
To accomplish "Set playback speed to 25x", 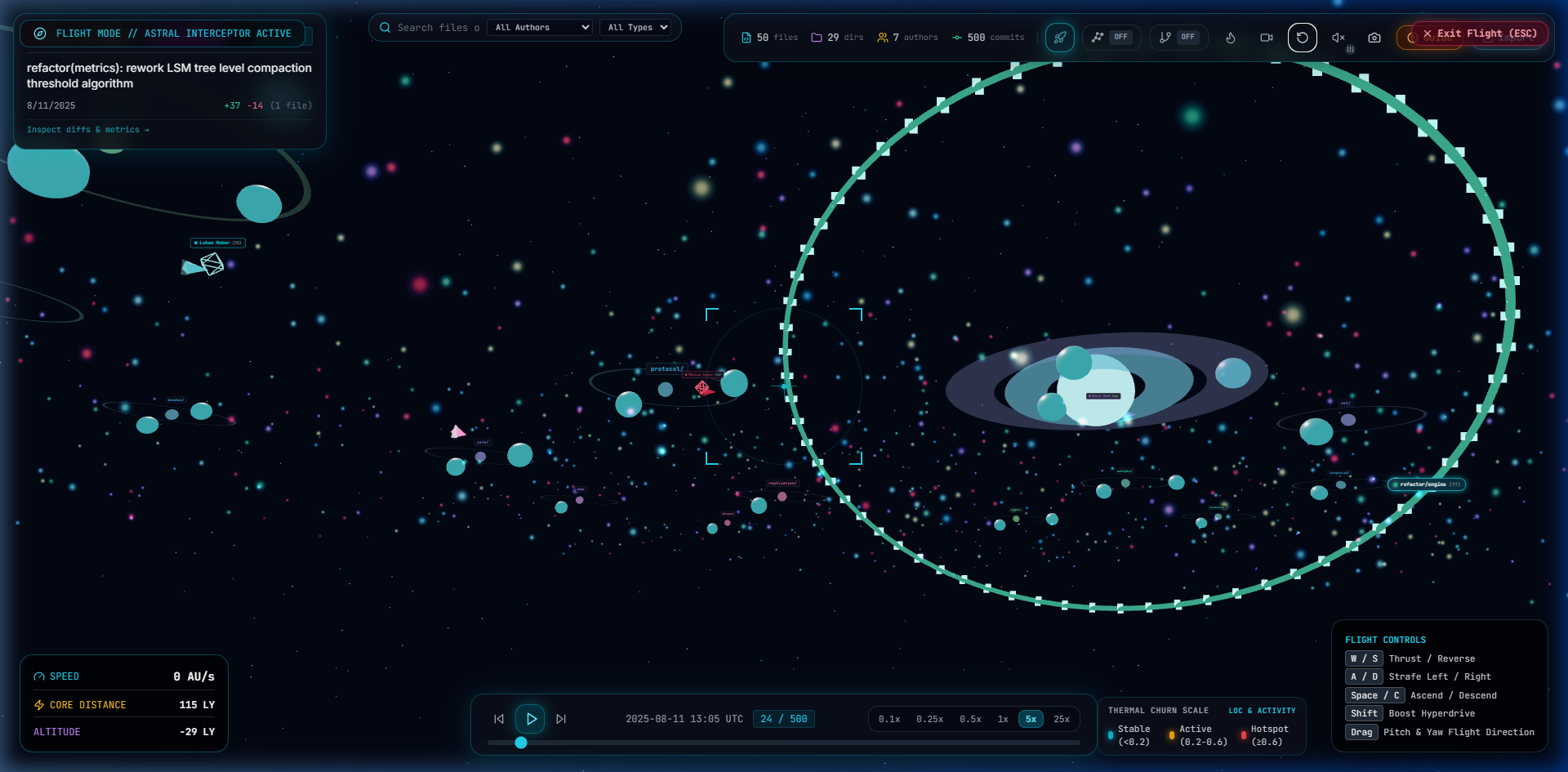I will pyautogui.click(x=1062, y=720).
